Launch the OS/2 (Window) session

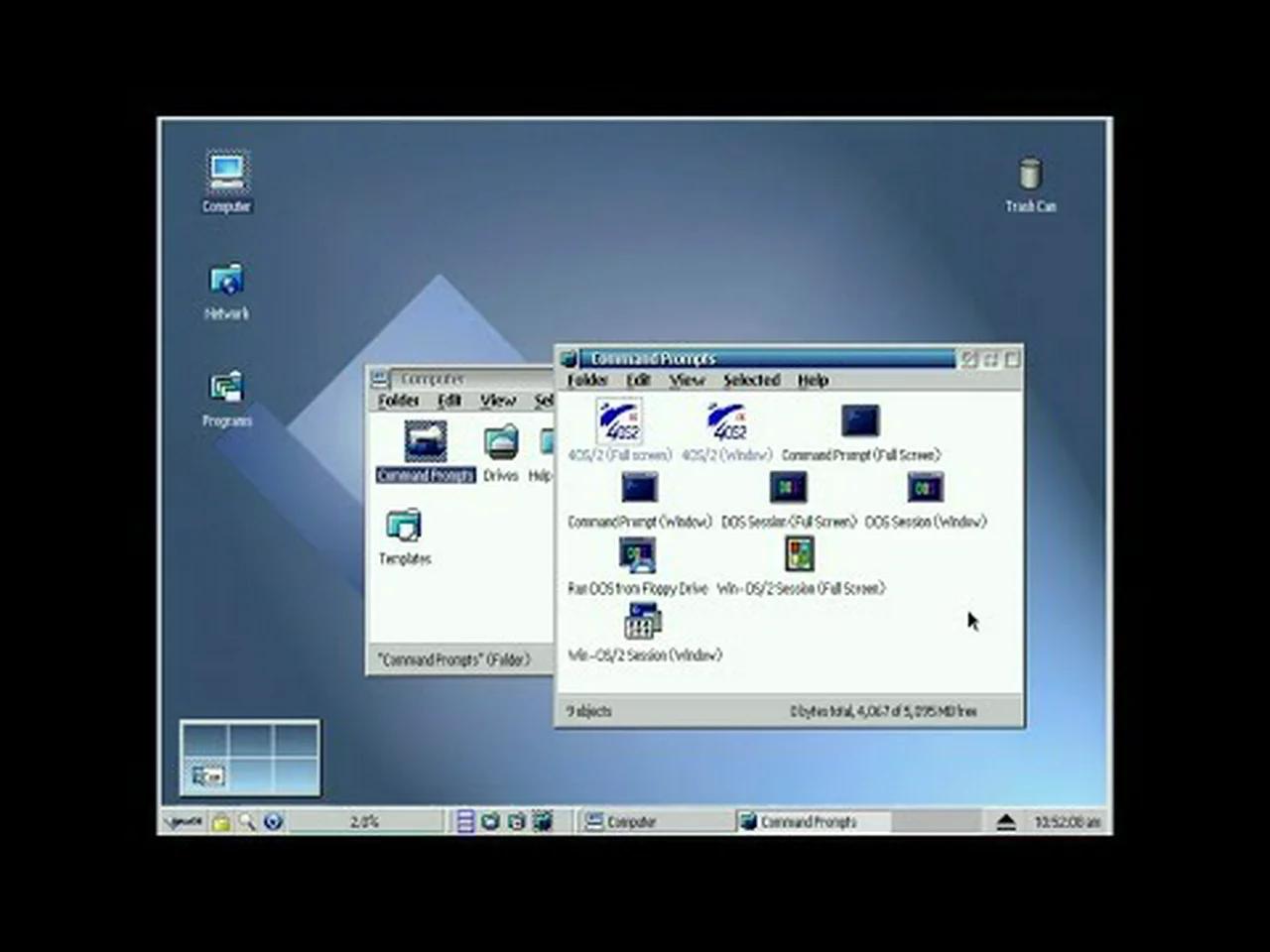point(725,420)
